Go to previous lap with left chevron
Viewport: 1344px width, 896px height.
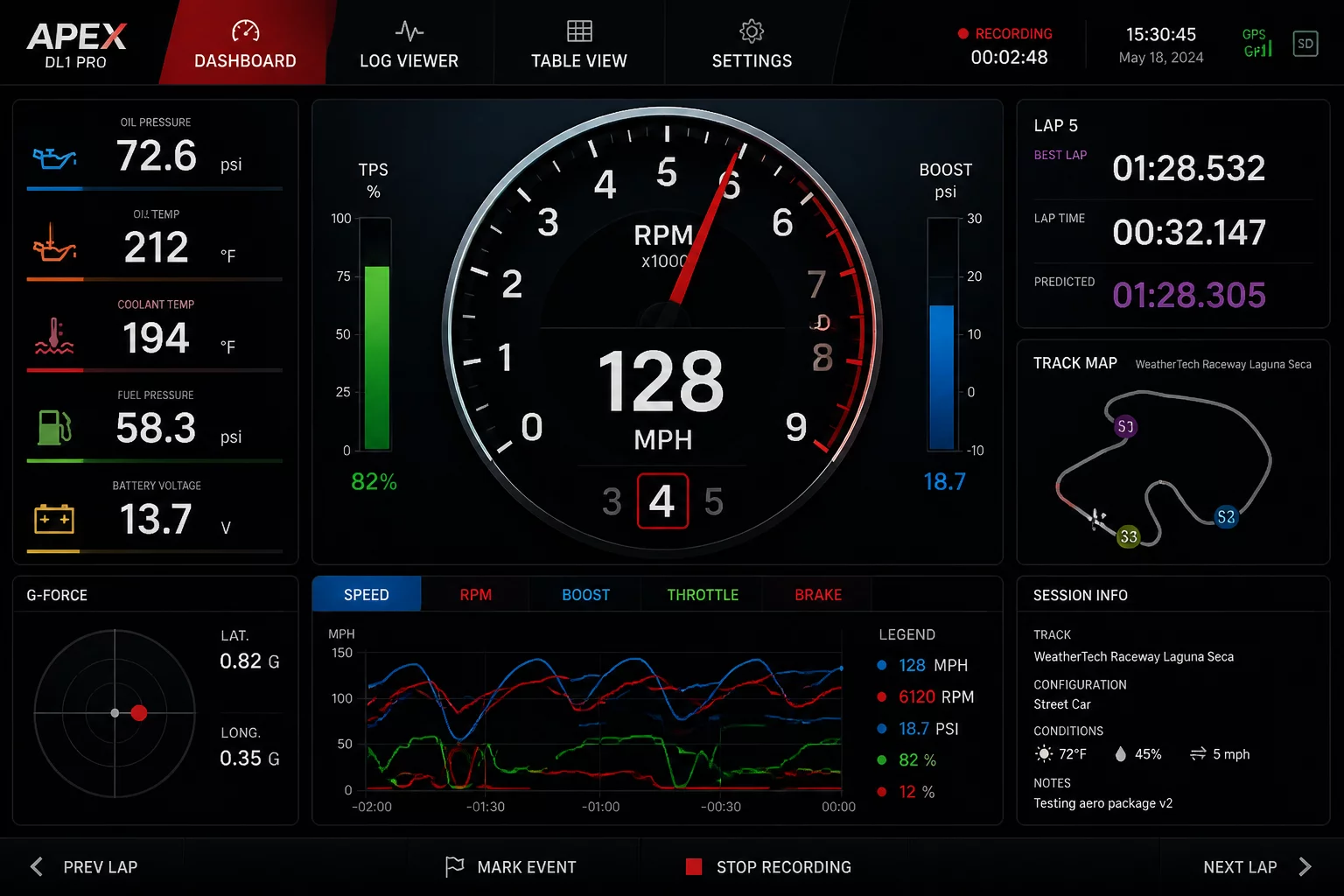coord(37,867)
